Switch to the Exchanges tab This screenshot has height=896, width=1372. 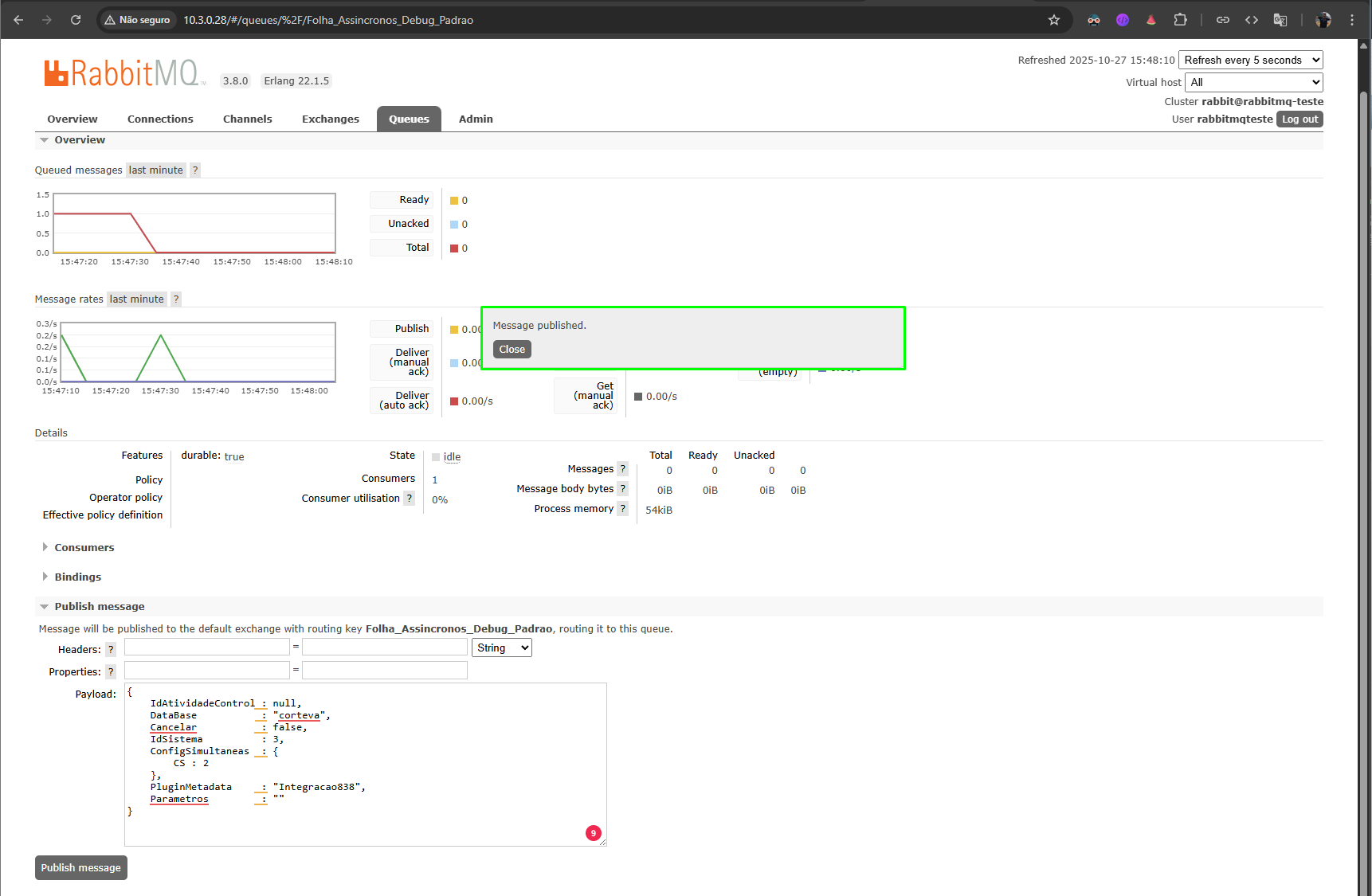click(x=331, y=119)
